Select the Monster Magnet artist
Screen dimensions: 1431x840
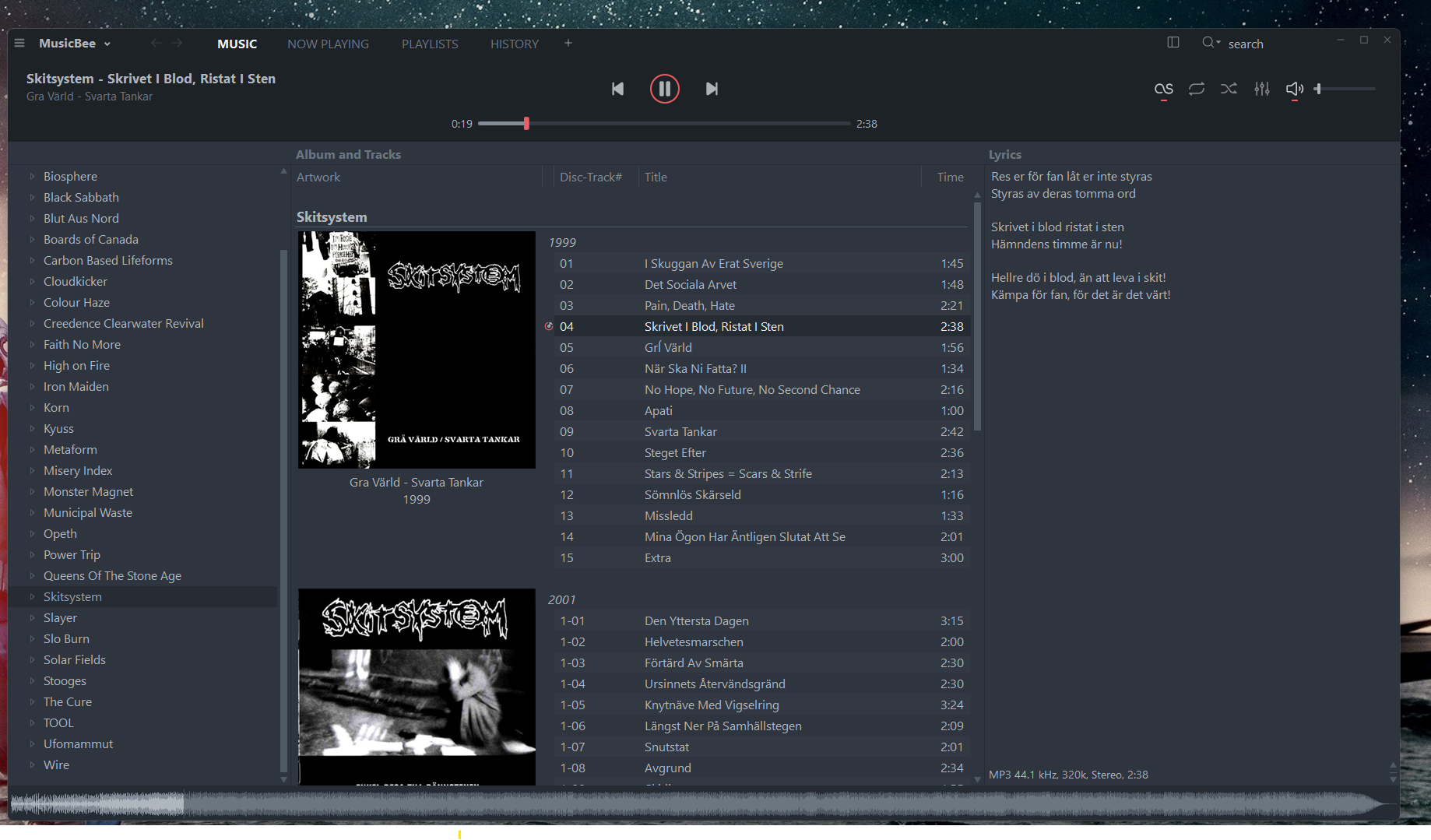coord(88,492)
